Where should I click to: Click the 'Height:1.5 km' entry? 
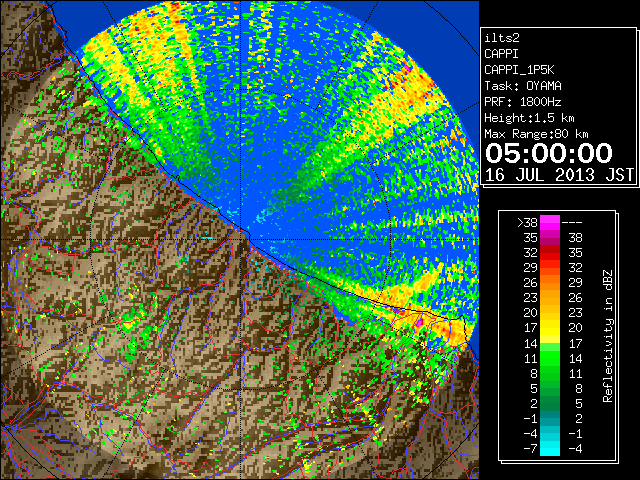click(529, 118)
